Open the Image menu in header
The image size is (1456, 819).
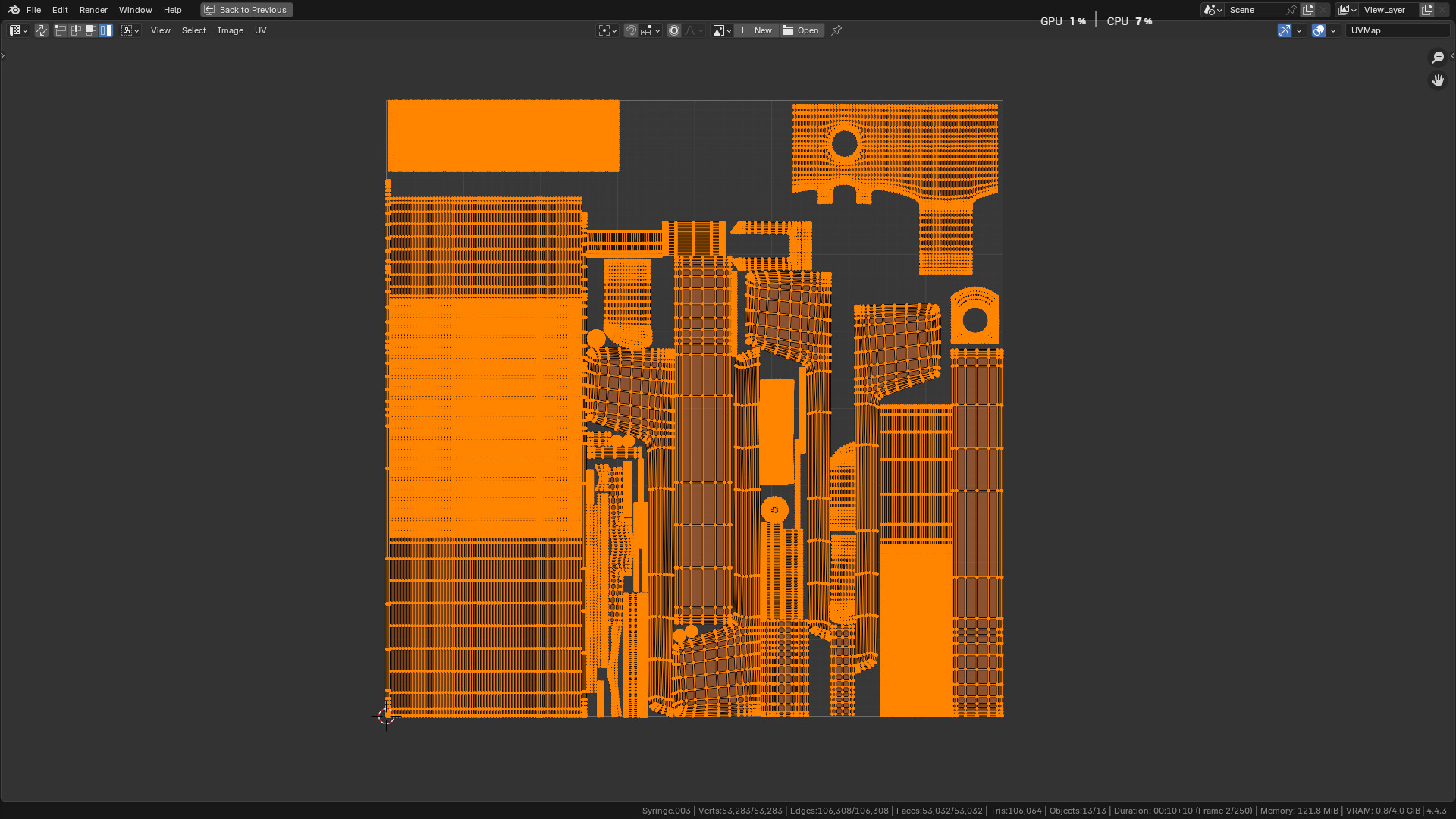[x=230, y=30]
